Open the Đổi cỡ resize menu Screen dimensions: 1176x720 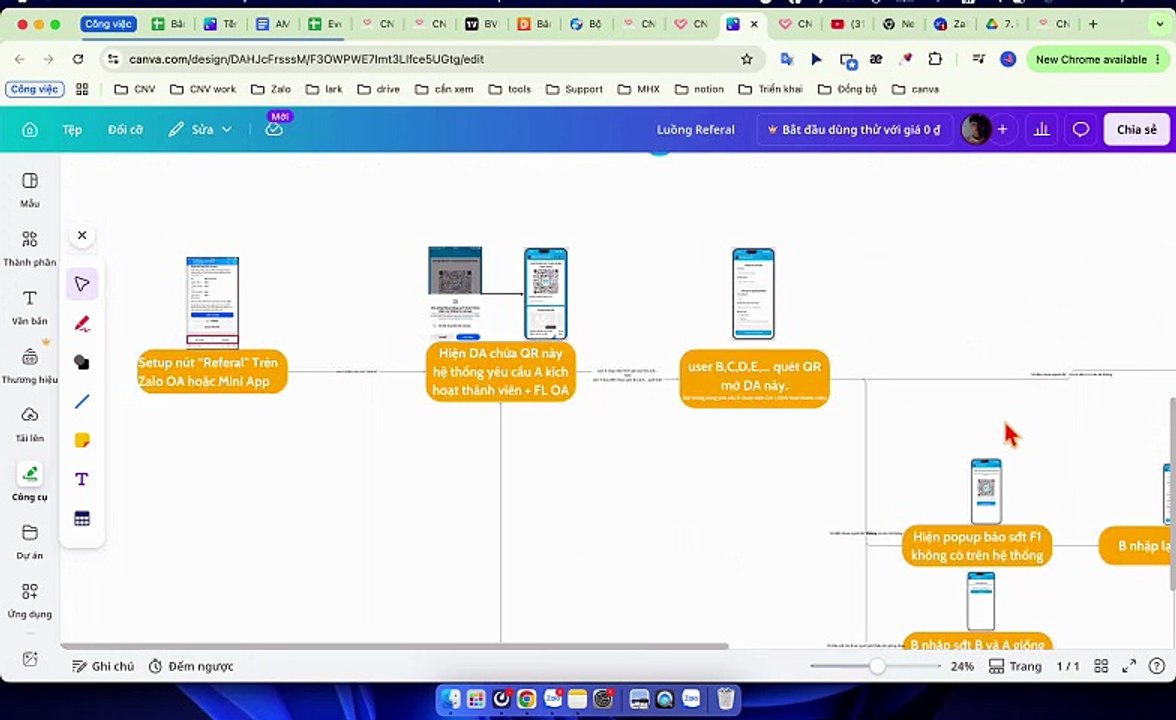[125, 130]
